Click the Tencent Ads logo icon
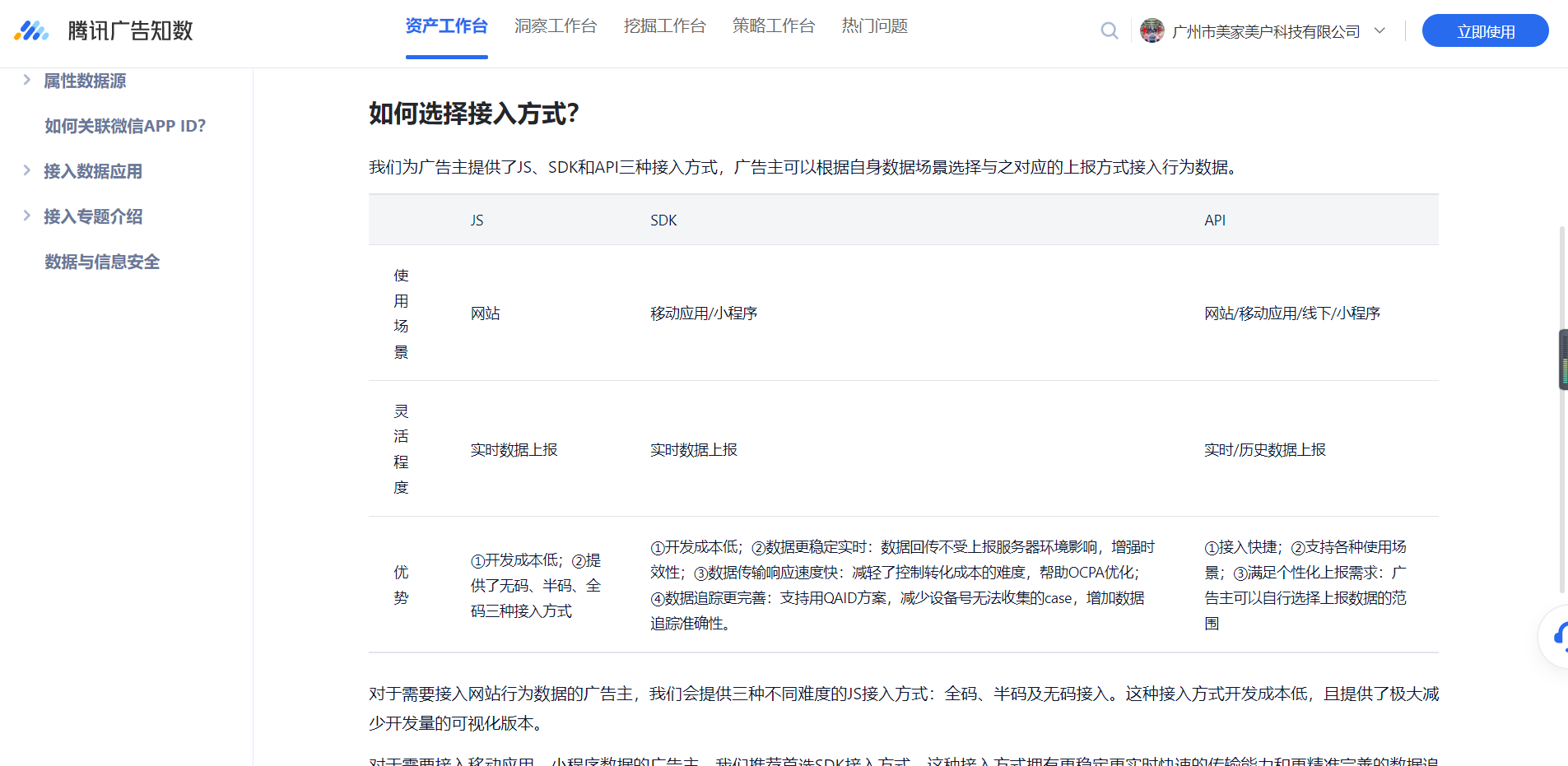The height and width of the screenshot is (766, 1568). pyautogui.click(x=31, y=30)
